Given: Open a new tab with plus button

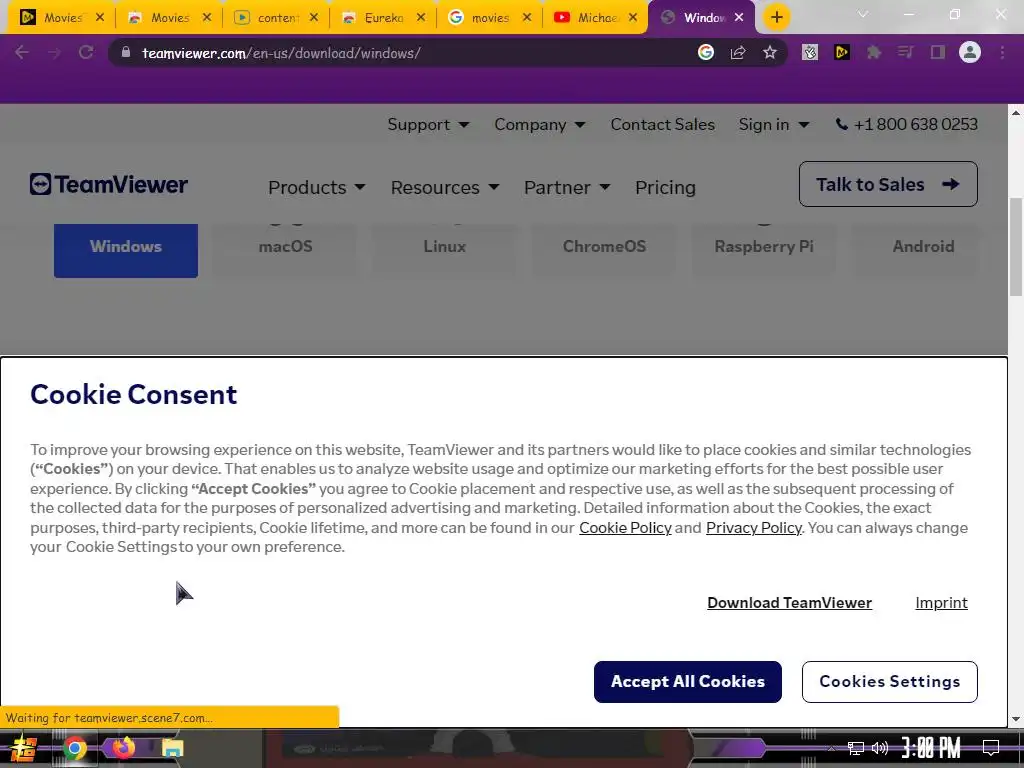Looking at the screenshot, I should (776, 17).
